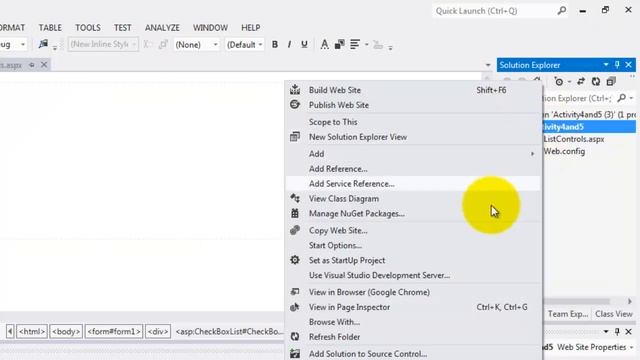Choose Use Visual Studio Development Server...
The width and height of the screenshot is (640, 360).
pos(413,276)
